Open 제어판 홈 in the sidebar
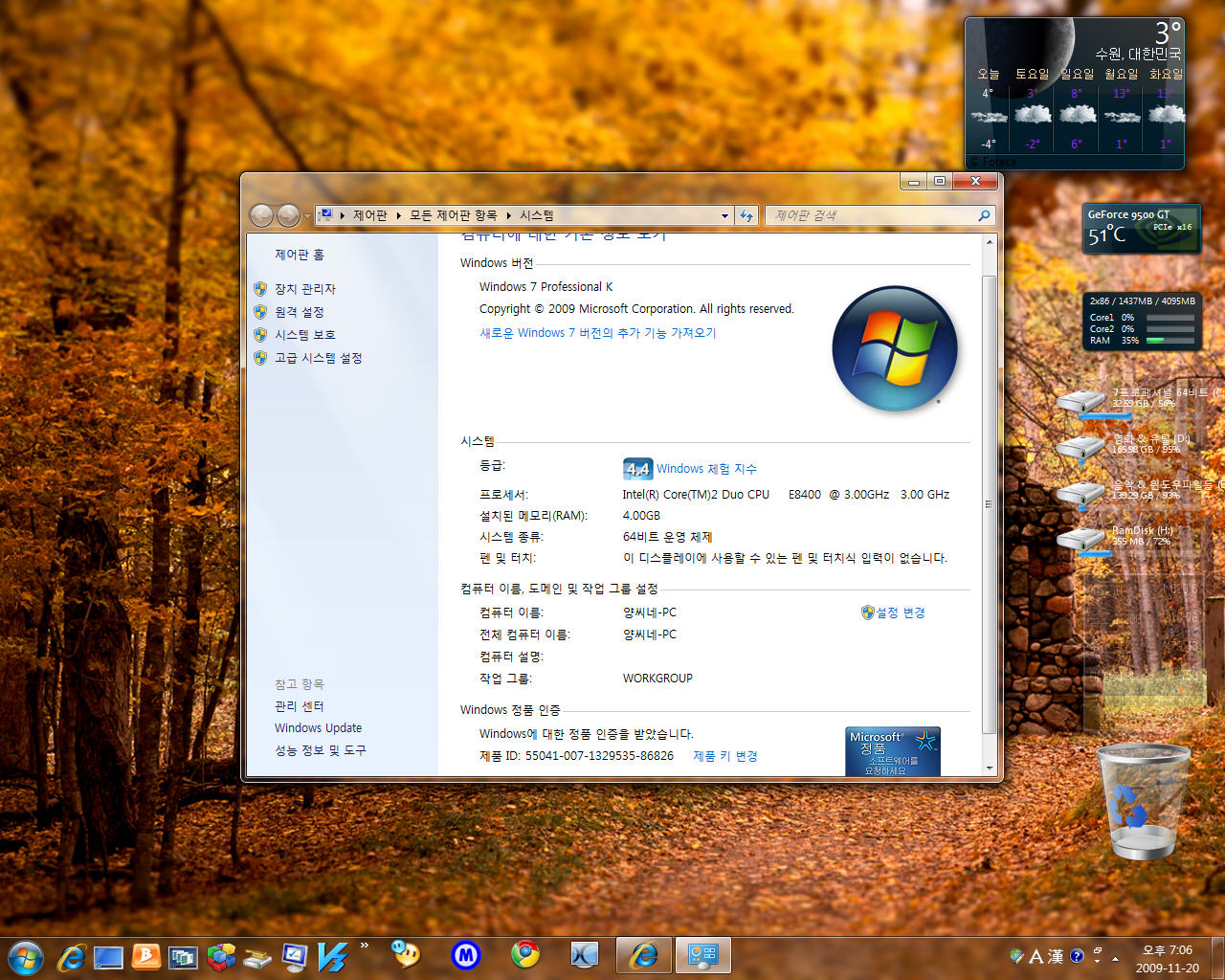The image size is (1225, 980). tap(300, 255)
